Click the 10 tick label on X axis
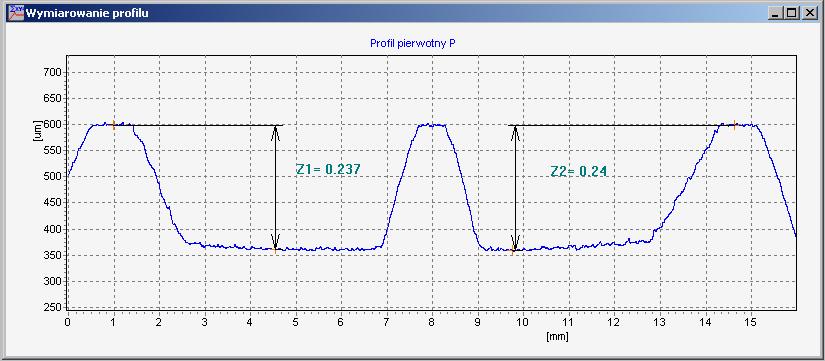Image resolution: width=825 pixels, height=361 pixels. point(523,322)
